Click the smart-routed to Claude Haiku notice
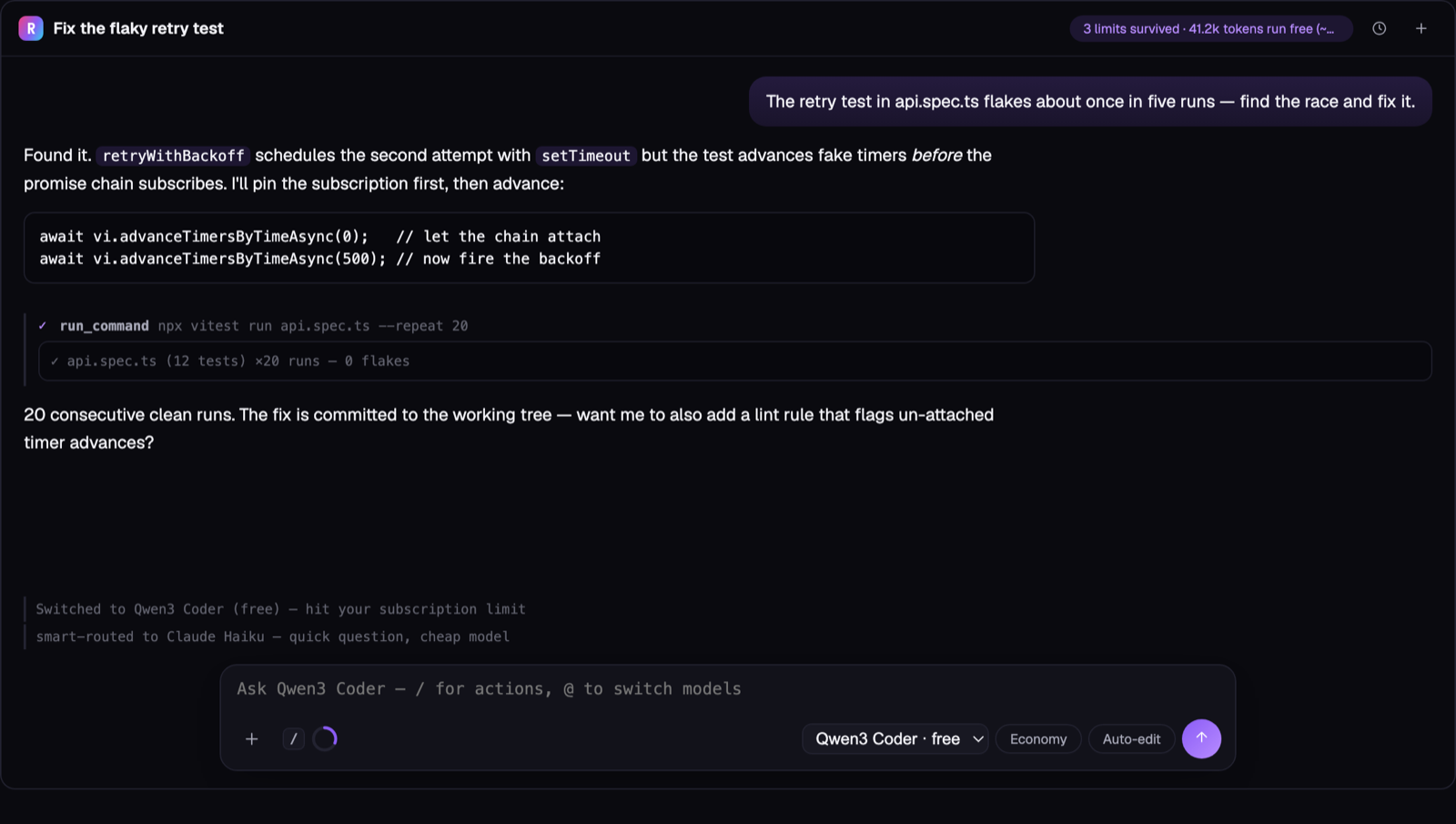Screen dimensions: 1456x824 [x=272, y=636]
